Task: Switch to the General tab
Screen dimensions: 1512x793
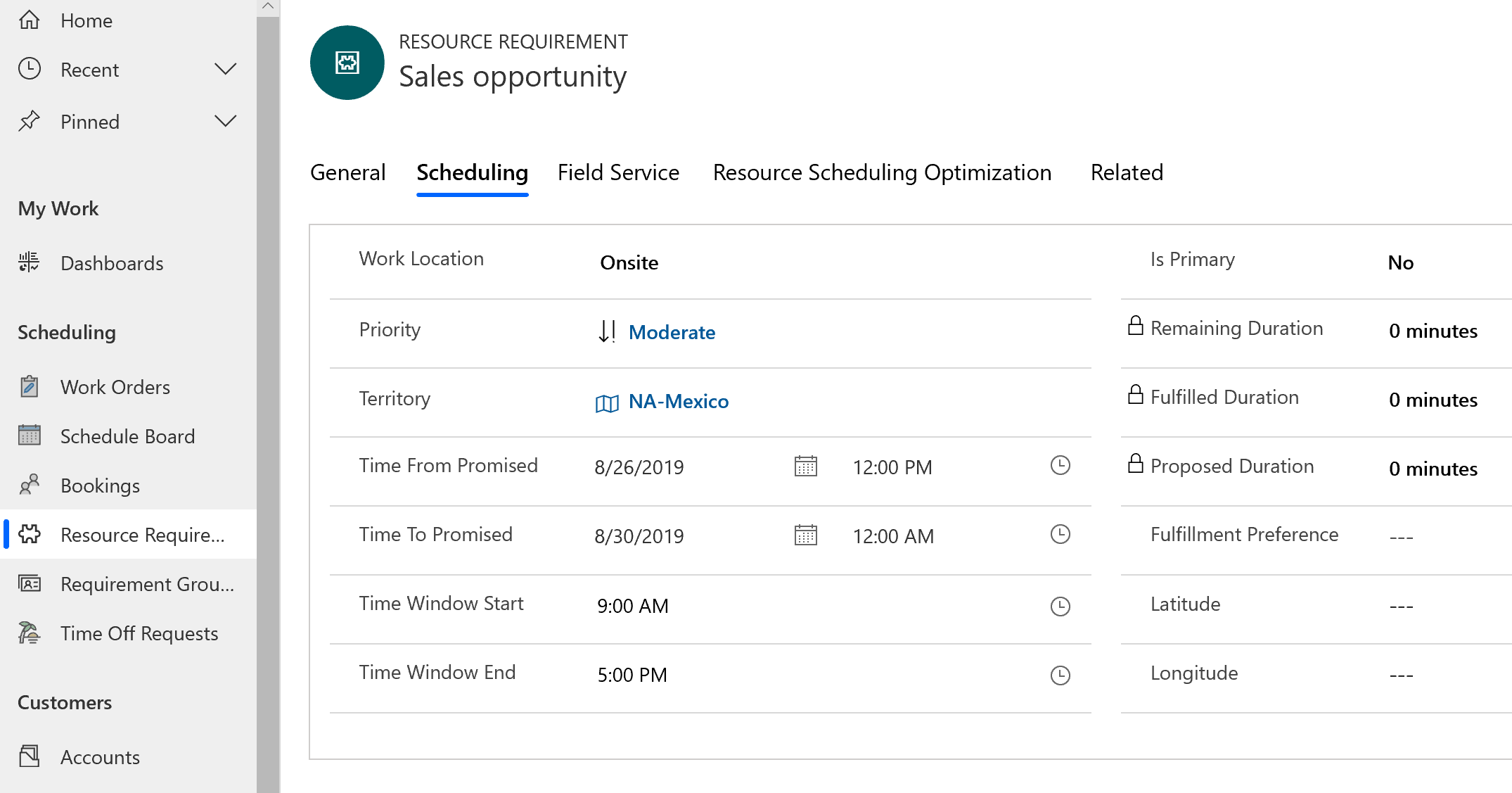Action: pos(349,172)
